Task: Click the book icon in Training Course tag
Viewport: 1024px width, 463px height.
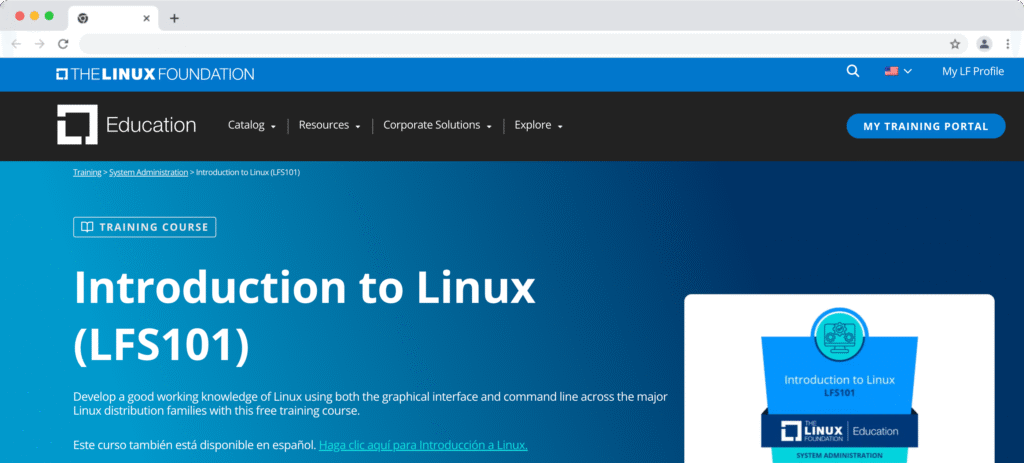Action: [87, 227]
